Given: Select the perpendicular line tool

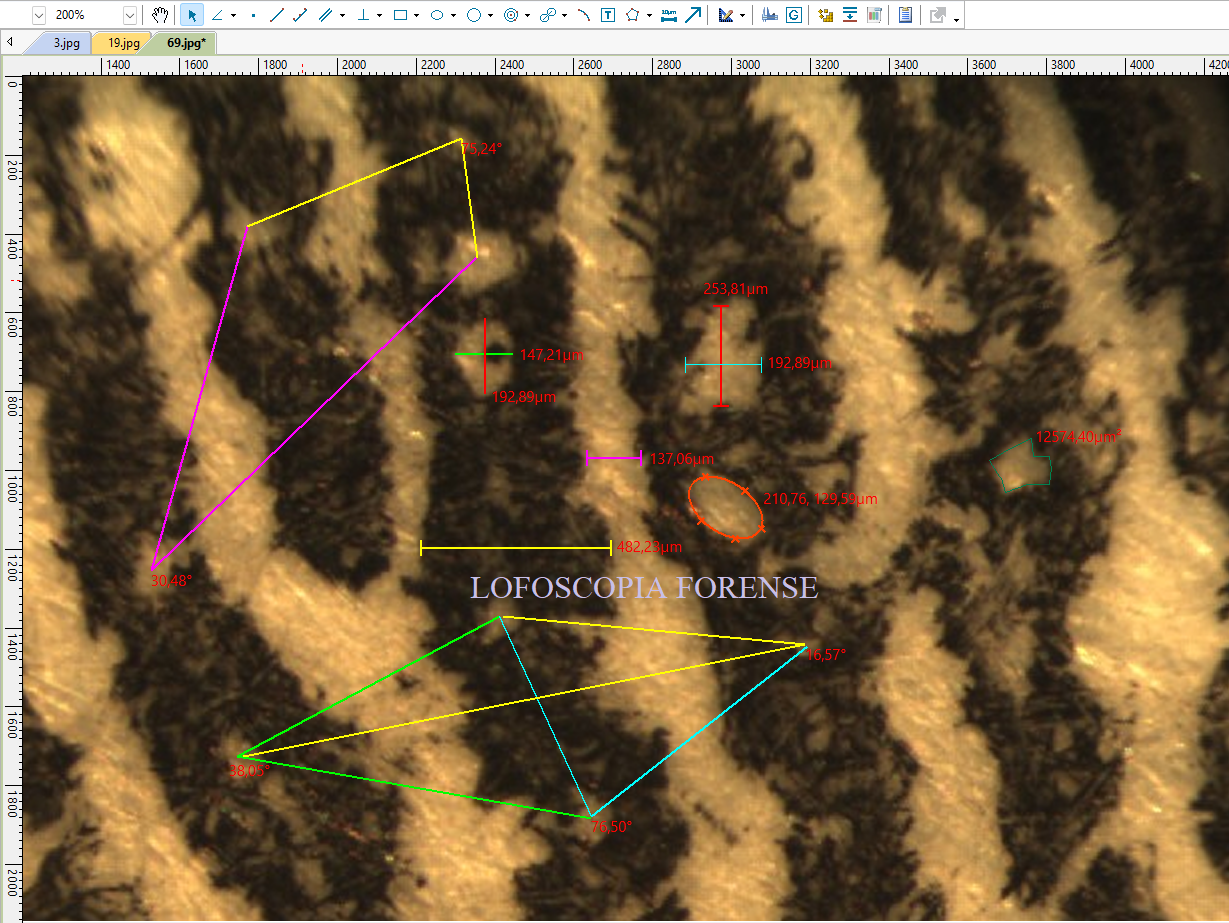Looking at the screenshot, I should 363,15.
